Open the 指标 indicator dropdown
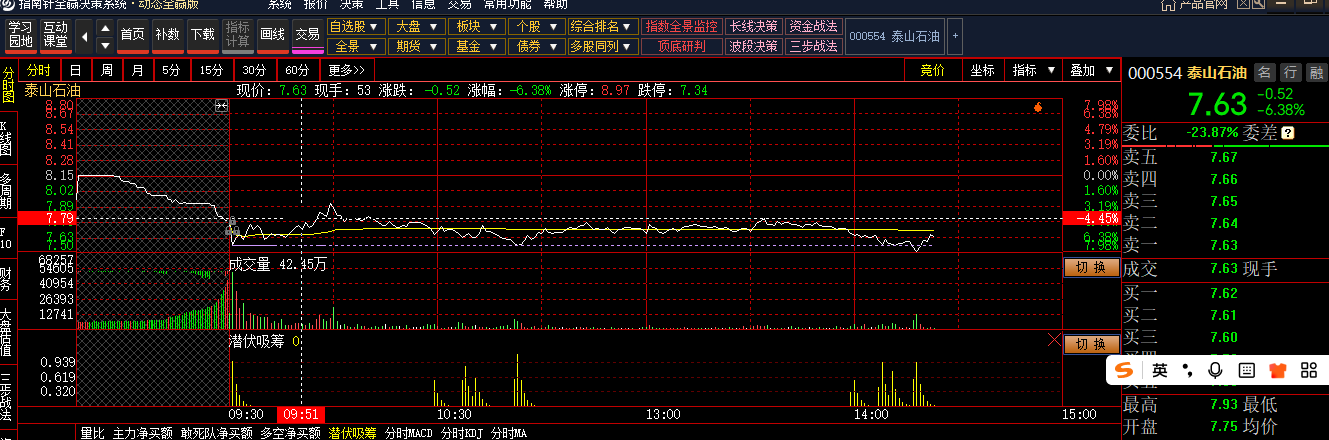Viewport: 1329px width, 440px height. [x=1033, y=70]
